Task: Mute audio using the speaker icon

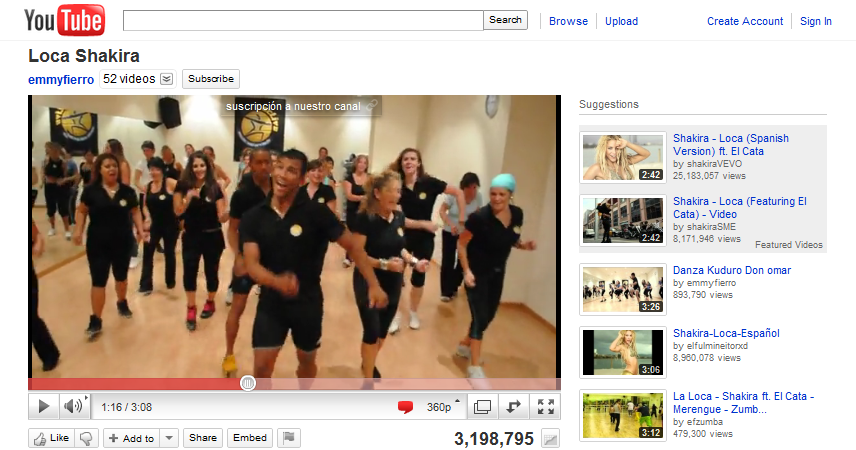Action: coord(74,406)
